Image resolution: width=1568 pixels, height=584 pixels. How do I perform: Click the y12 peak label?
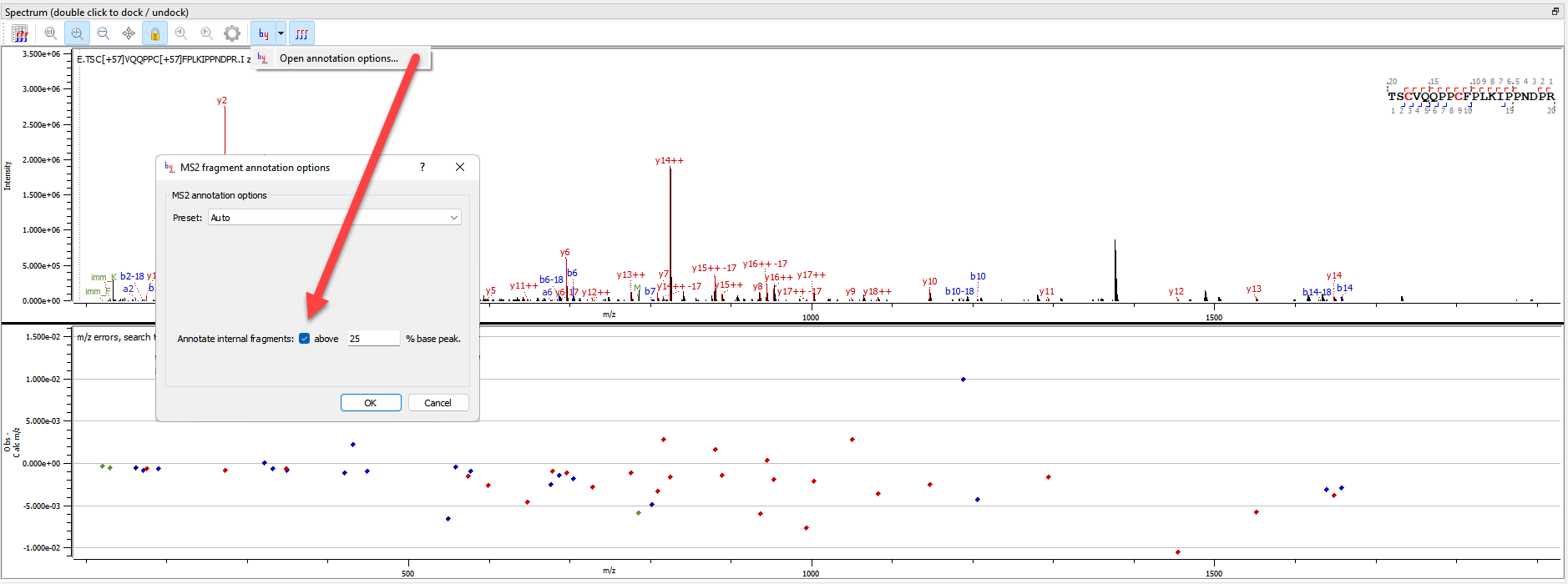1176,291
